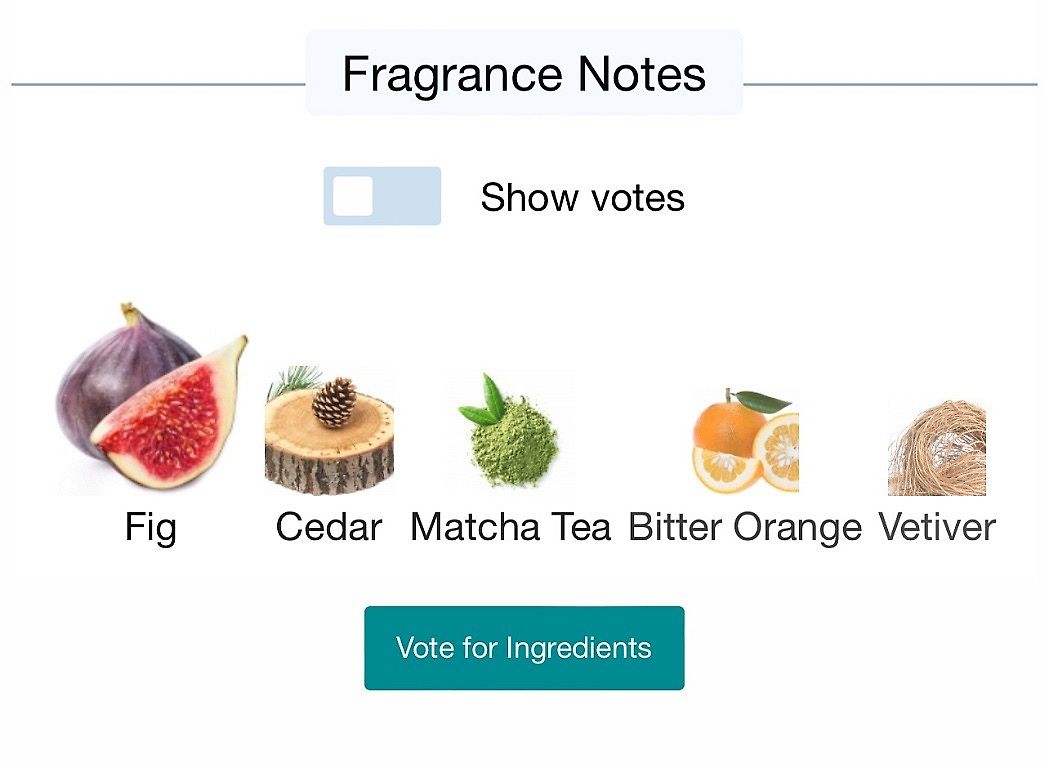Toggle the Show votes switch
The image size is (1049, 768).
point(382,196)
